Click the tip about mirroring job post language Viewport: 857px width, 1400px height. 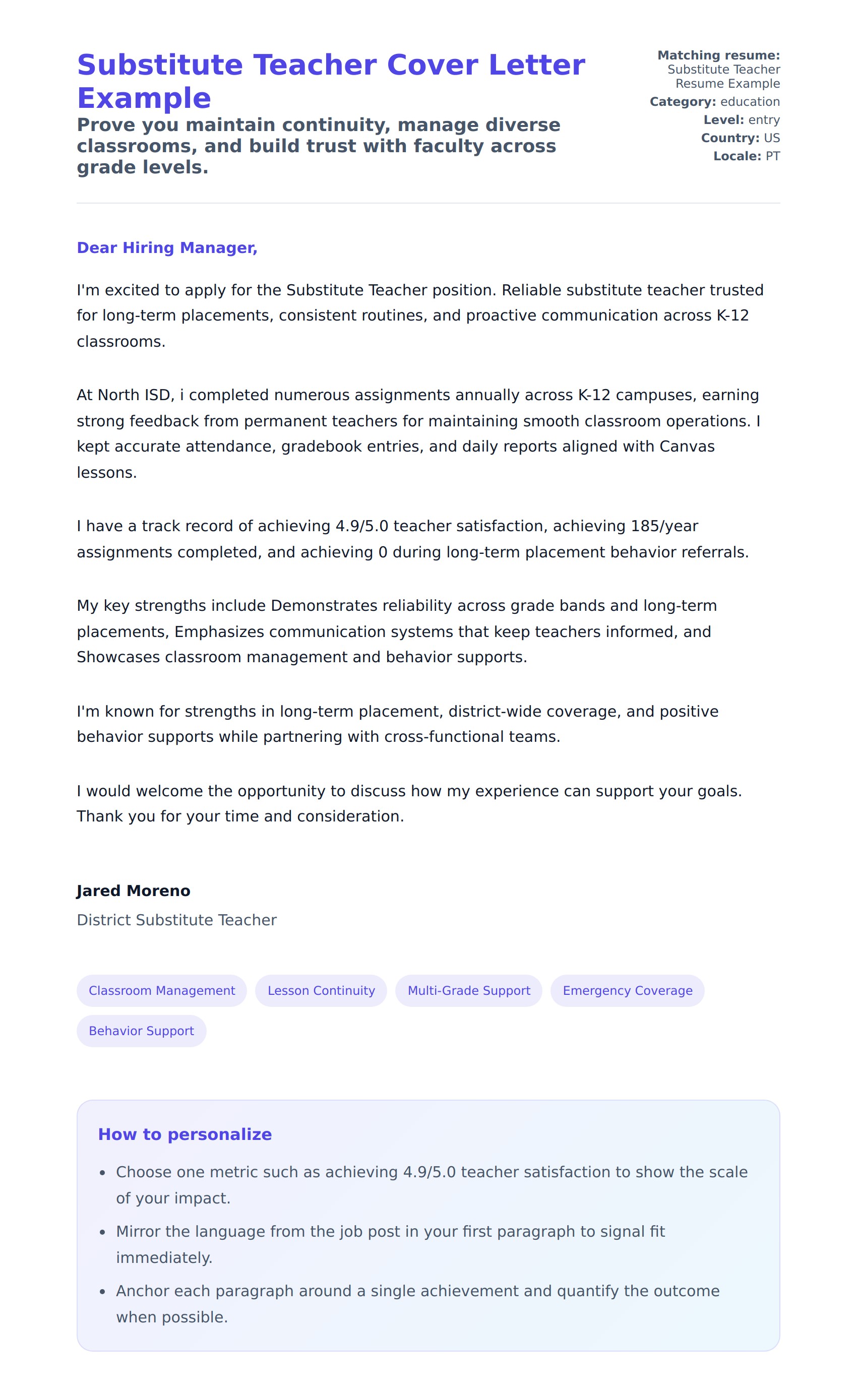[390, 1244]
